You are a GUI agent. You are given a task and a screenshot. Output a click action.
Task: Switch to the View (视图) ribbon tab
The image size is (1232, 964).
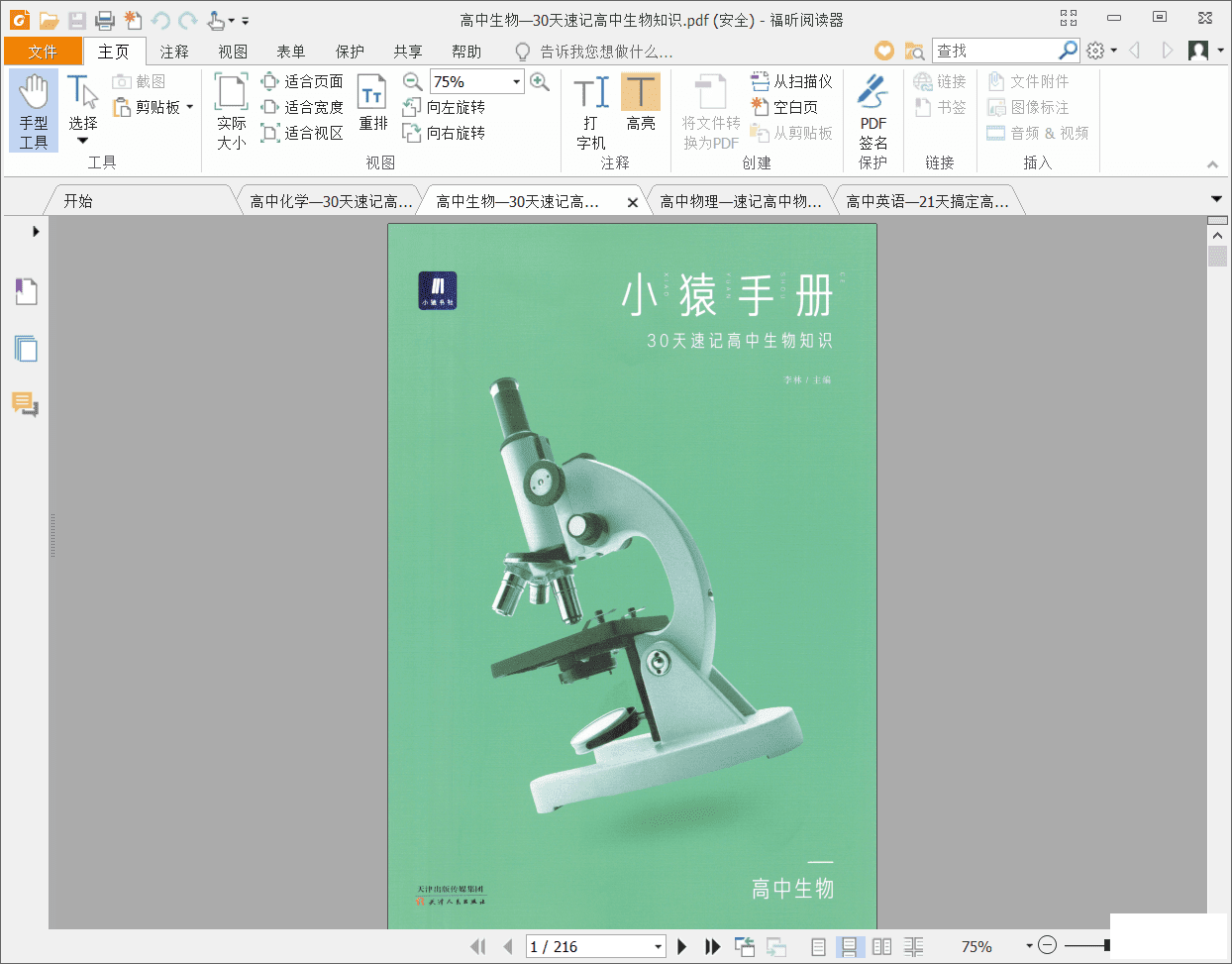tap(233, 52)
